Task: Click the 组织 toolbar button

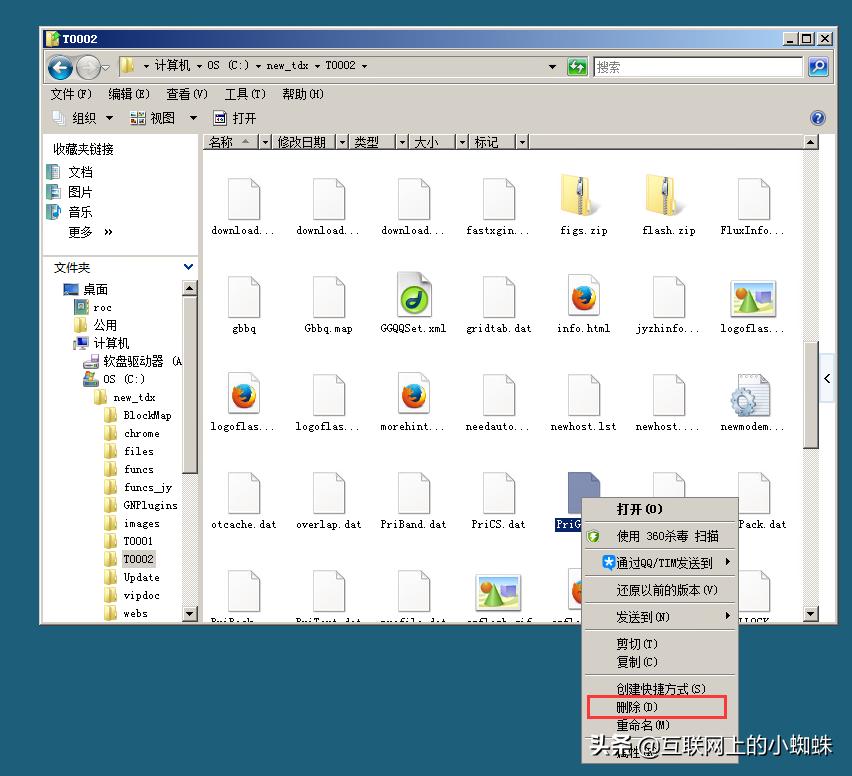Action: click(x=86, y=117)
